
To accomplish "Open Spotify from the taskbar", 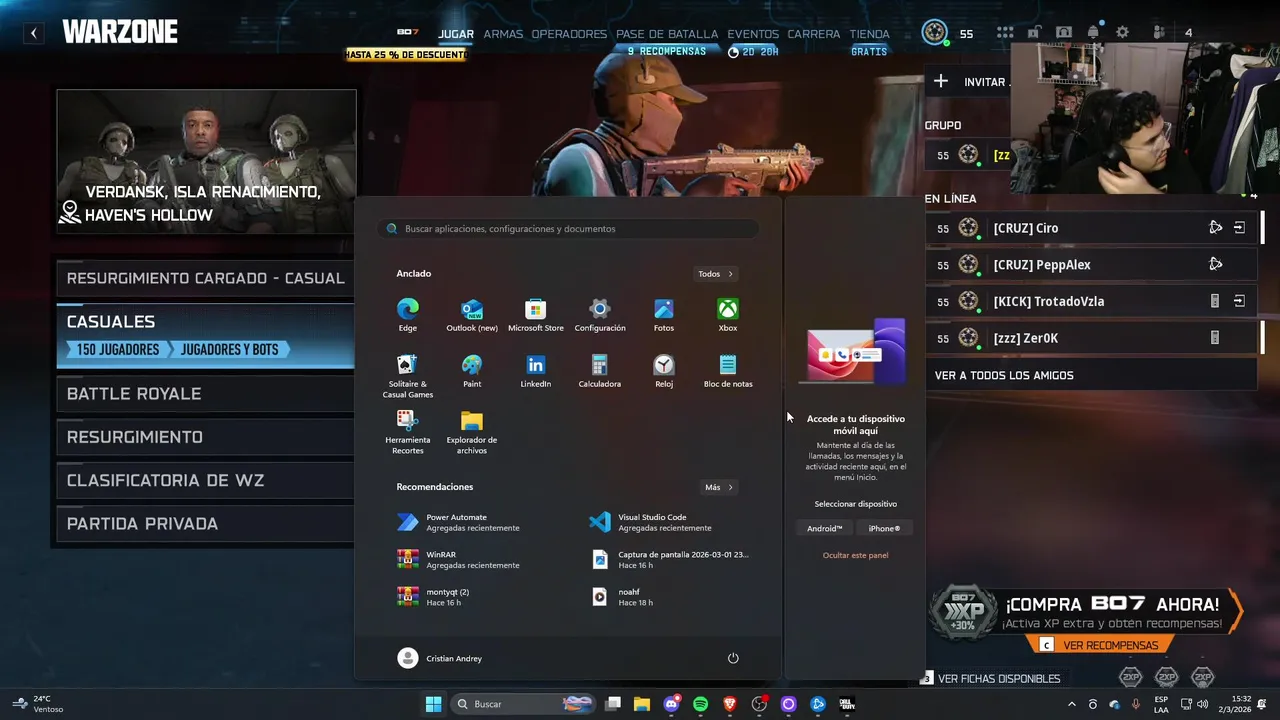I will tap(700, 704).
